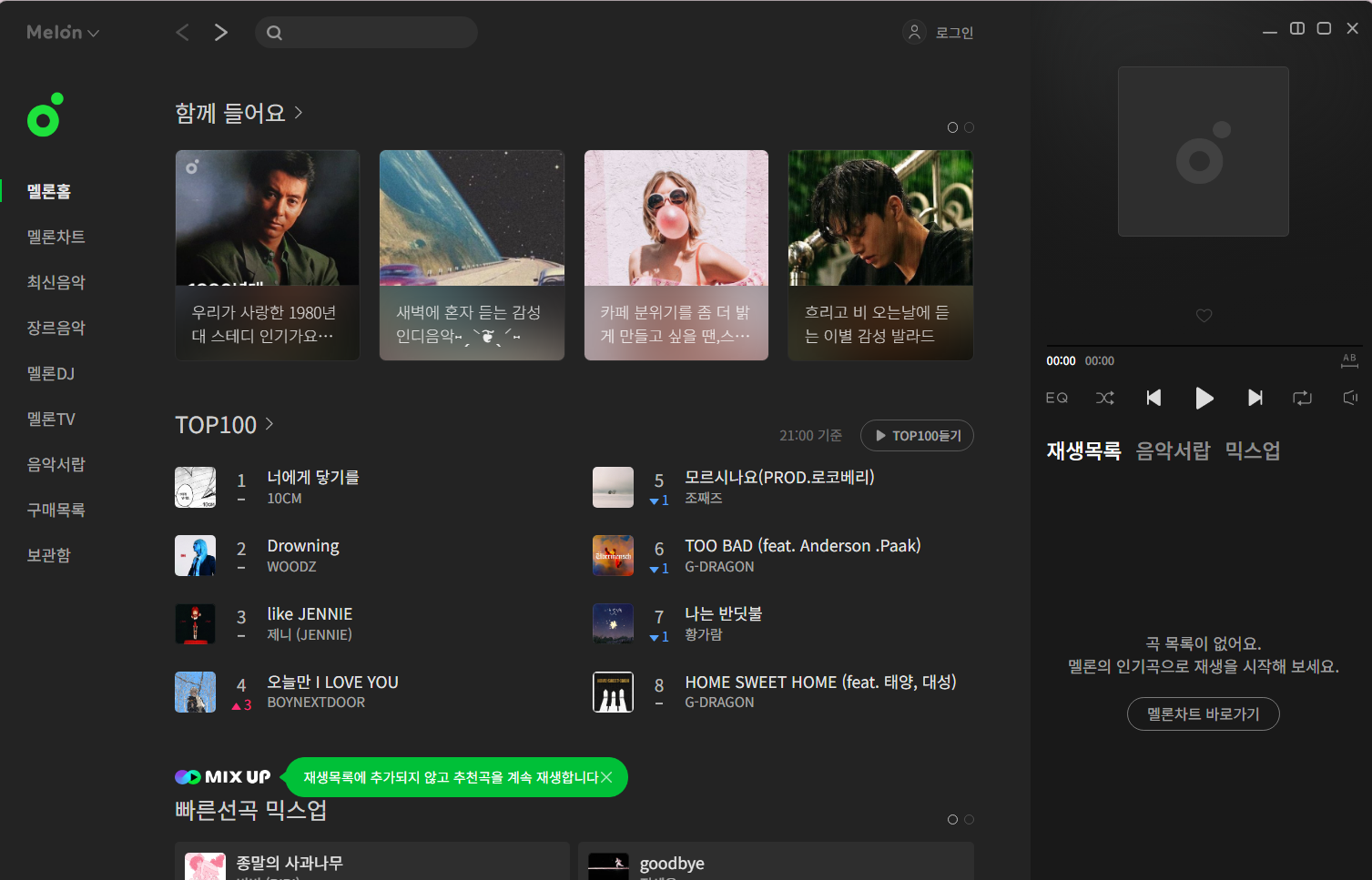Click the search input field

(366, 33)
